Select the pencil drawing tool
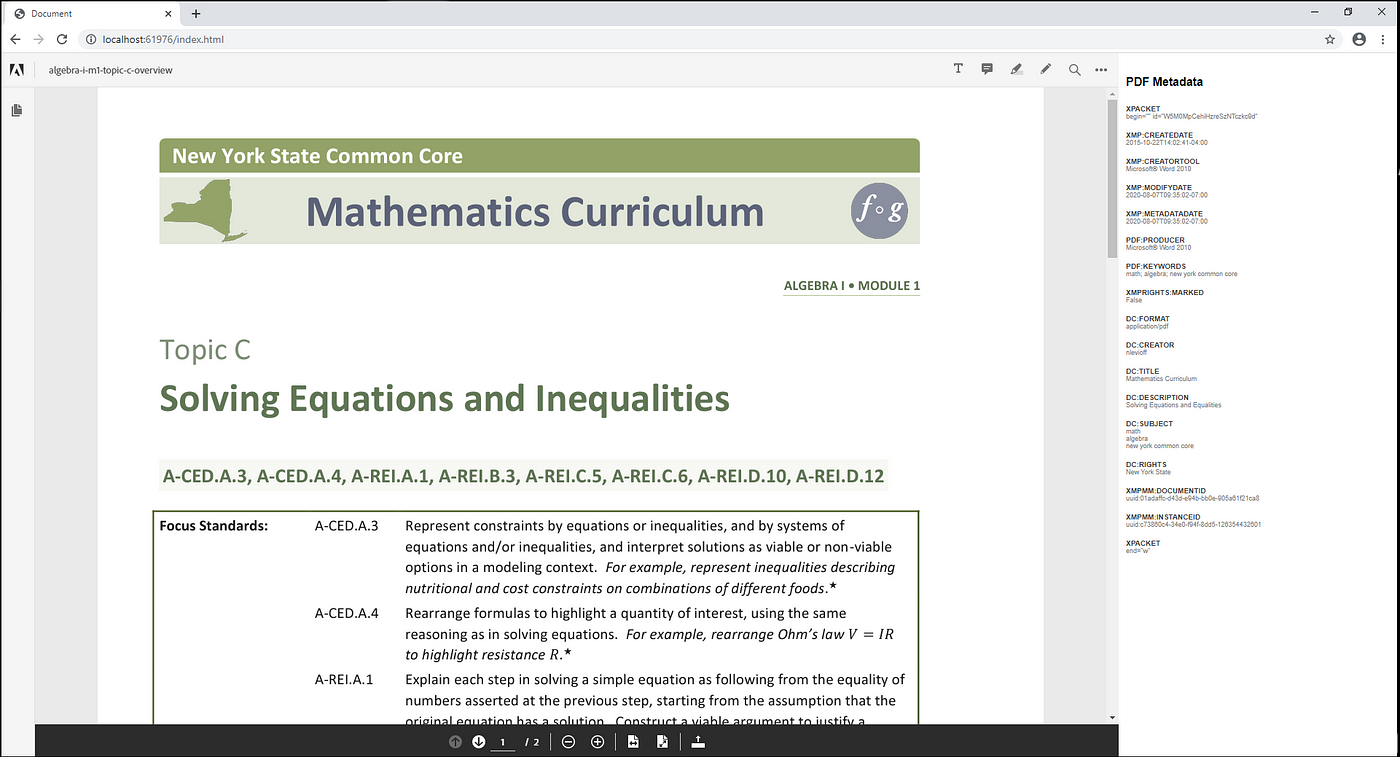The image size is (1400, 757). [x=1046, y=69]
